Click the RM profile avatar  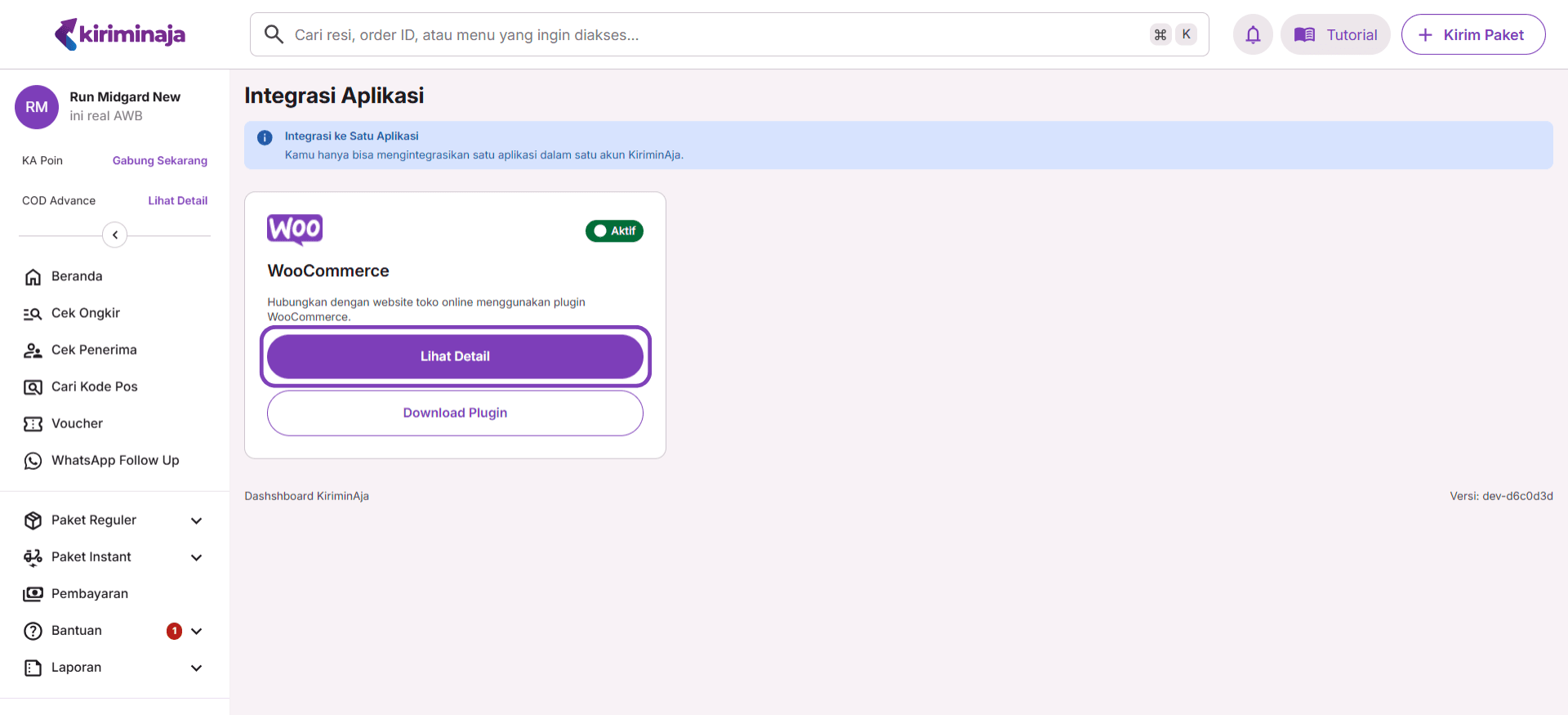37,107
